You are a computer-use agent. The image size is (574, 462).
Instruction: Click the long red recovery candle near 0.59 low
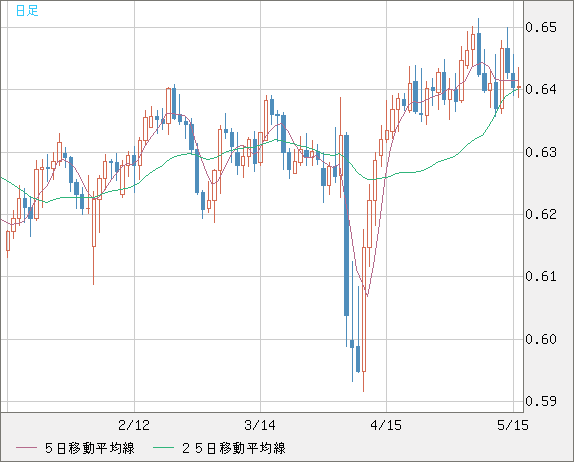click(364, 309)
